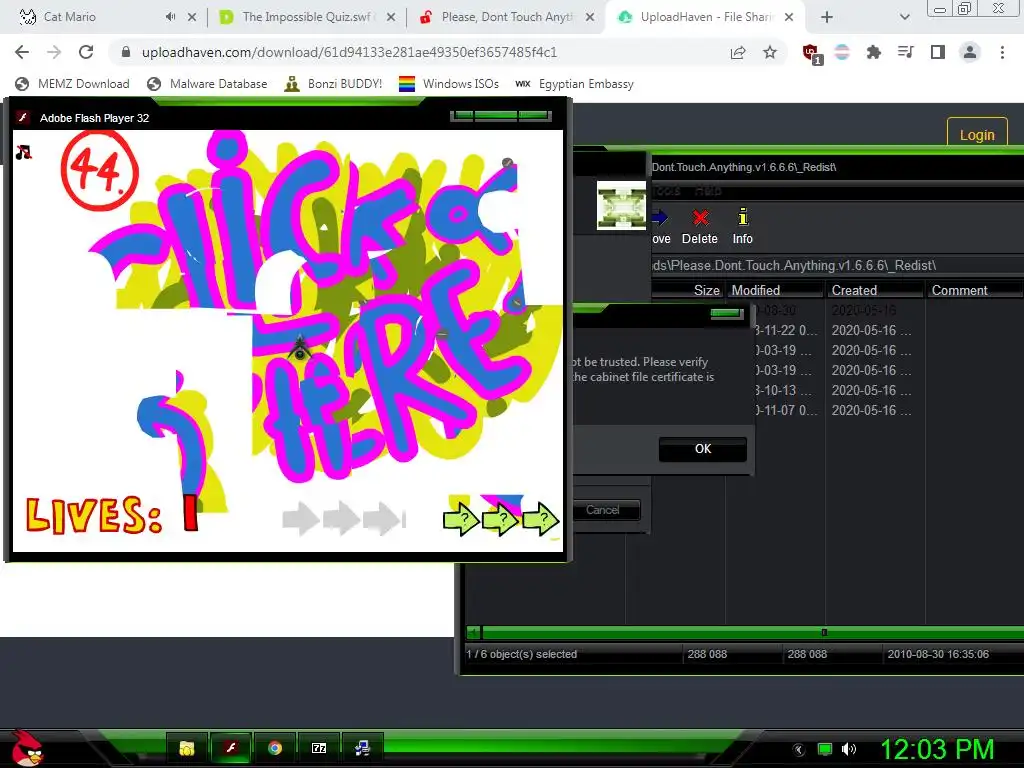Open the uBlock Origin extension

point(812,54)
